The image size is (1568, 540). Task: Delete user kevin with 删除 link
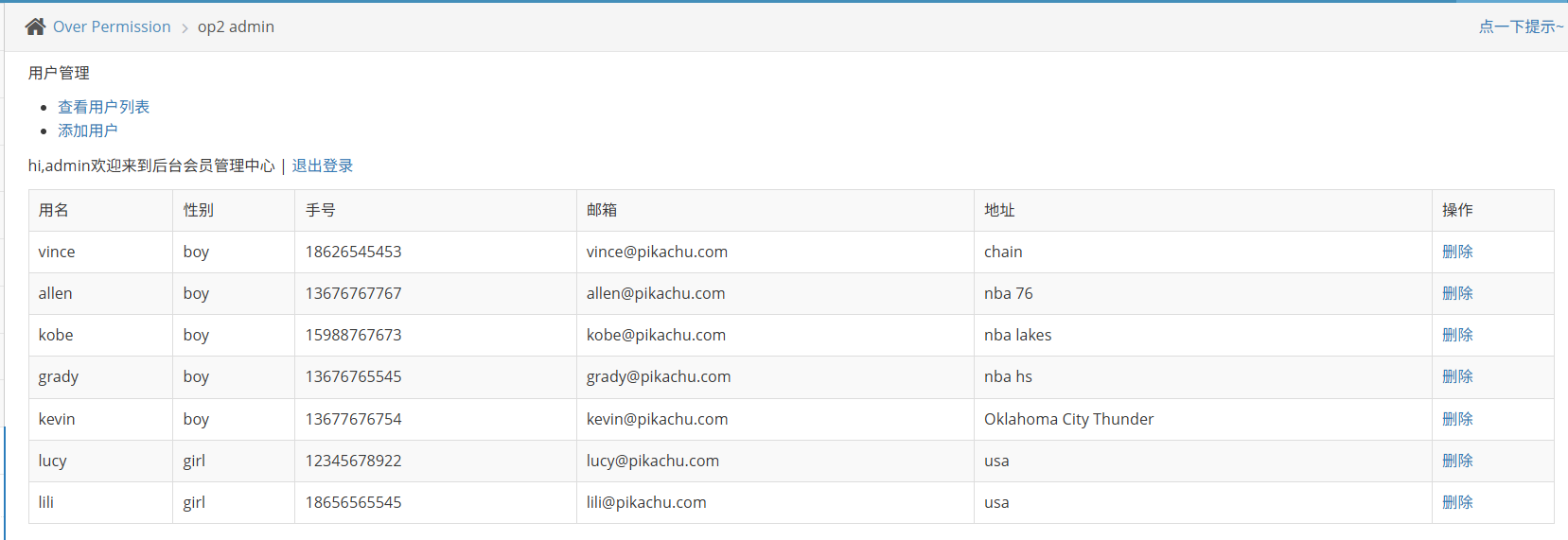tap(1457, 419)
